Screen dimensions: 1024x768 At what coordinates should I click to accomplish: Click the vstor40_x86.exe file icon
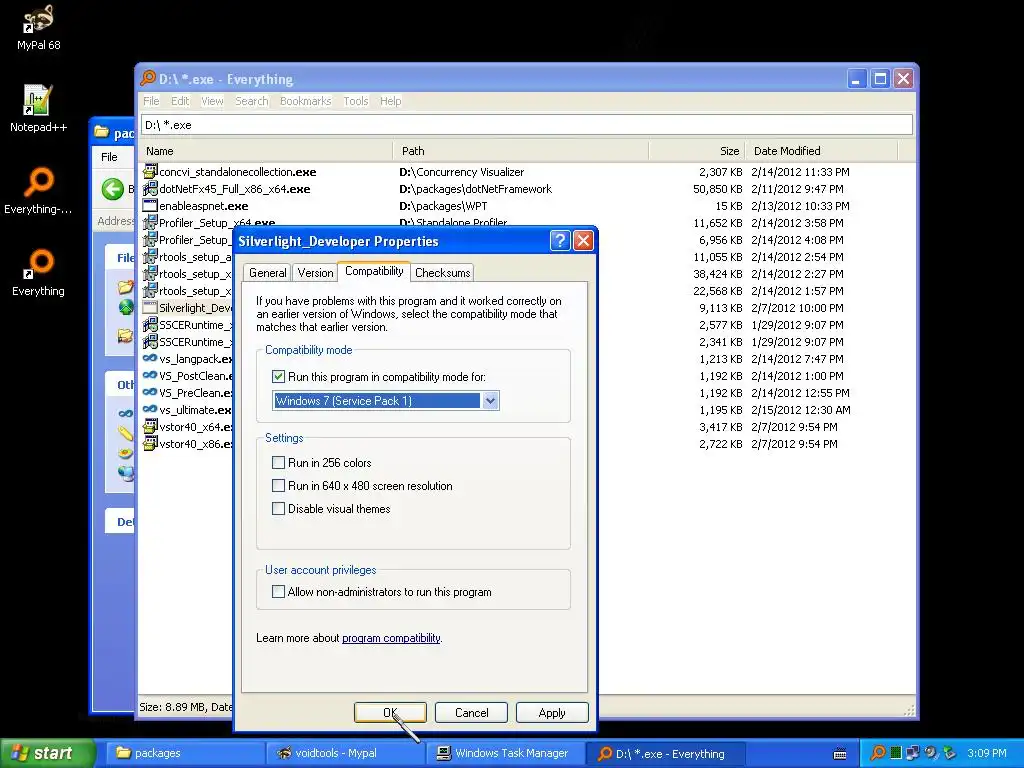(150, 443)
